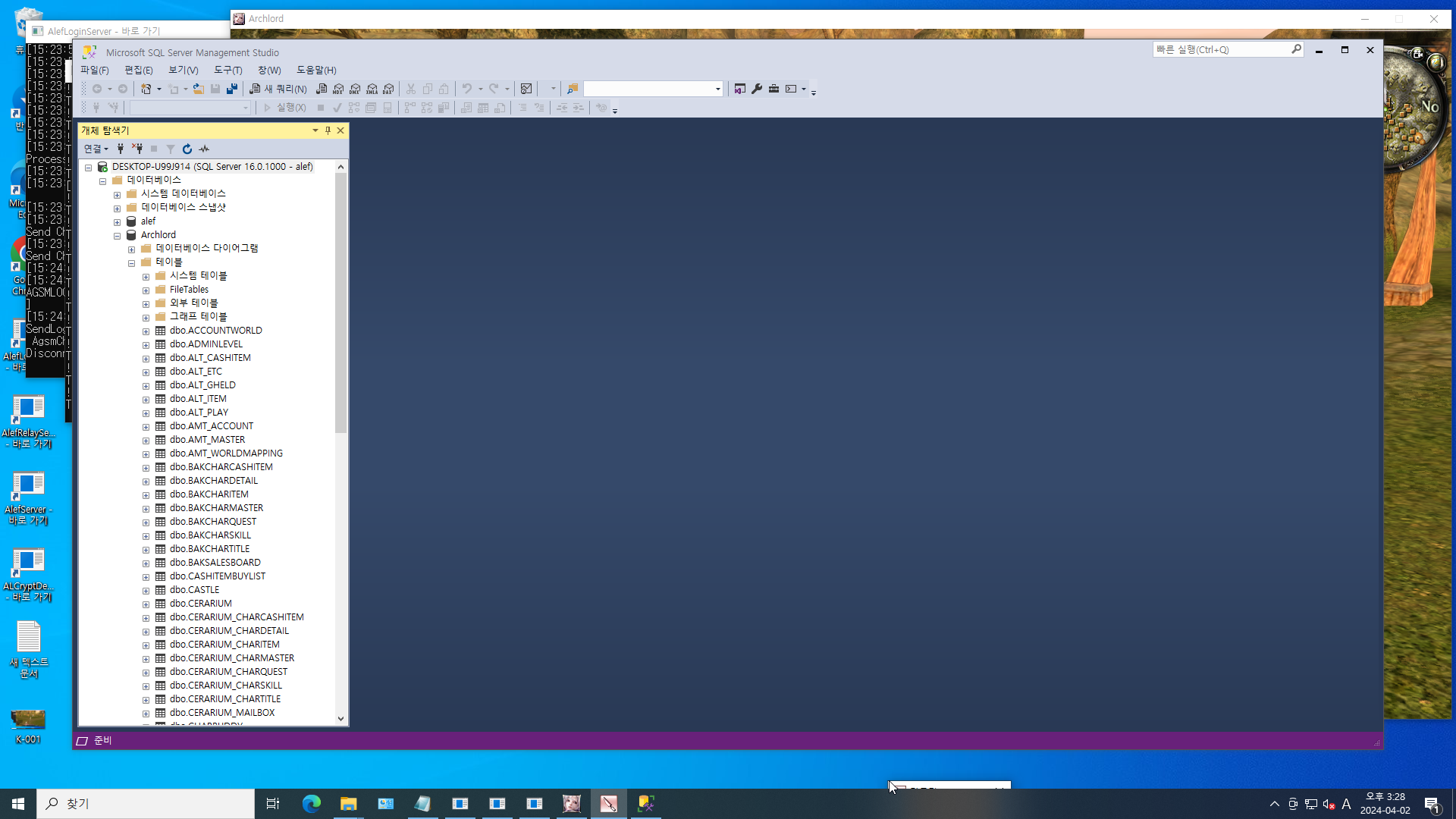Open the 파일(F) menu
Image resolution: width=1456 pixels, height=819 pixels.
[95, 70]
